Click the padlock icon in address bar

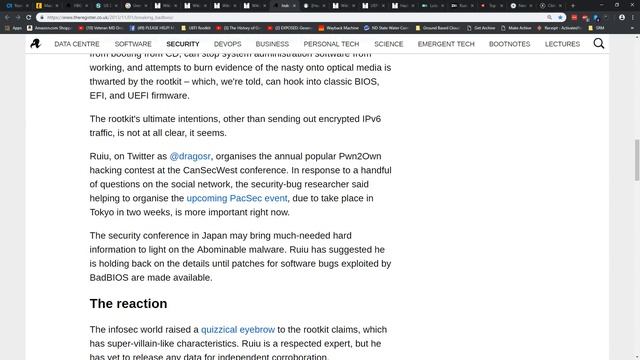pyautogui.click(x=42, y=18)
